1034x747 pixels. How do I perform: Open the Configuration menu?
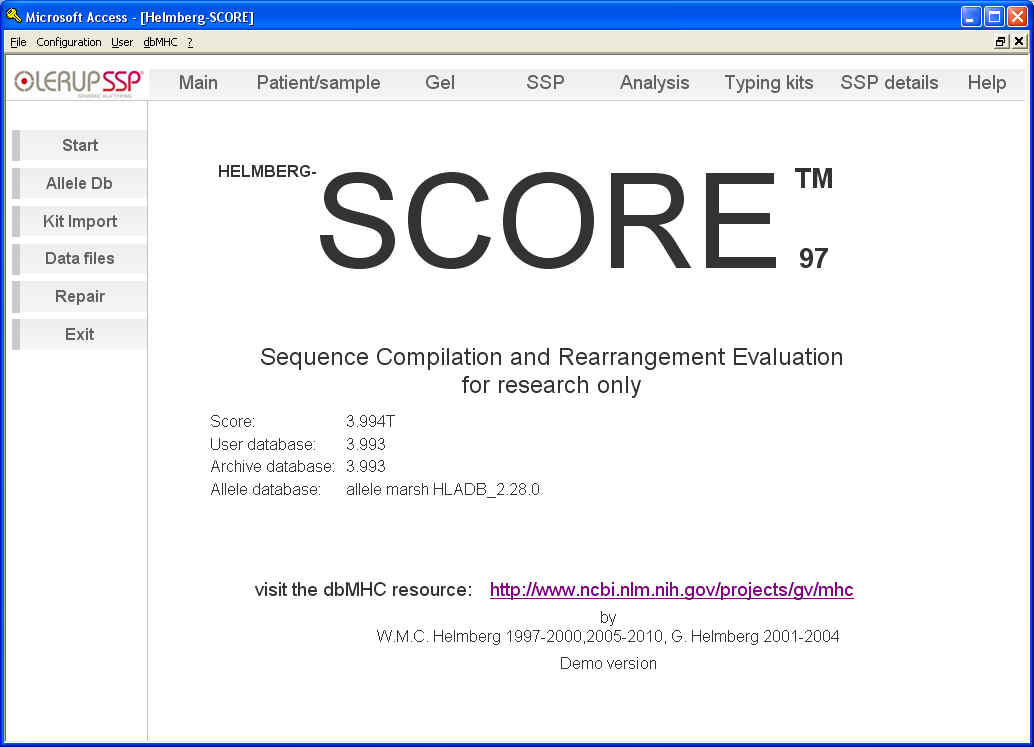coord(68,42)
